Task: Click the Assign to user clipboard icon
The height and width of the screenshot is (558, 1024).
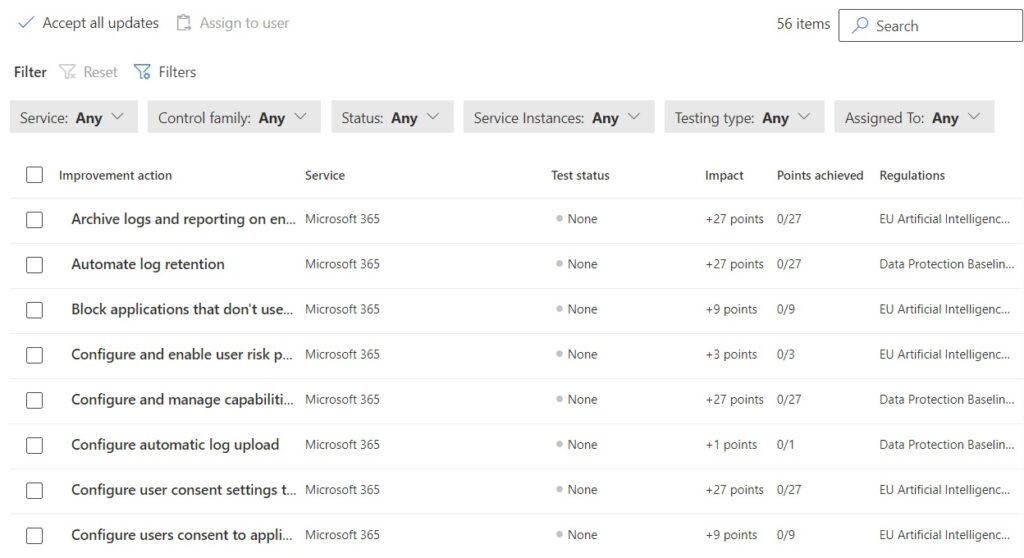Action: click(x=184, y=23)
